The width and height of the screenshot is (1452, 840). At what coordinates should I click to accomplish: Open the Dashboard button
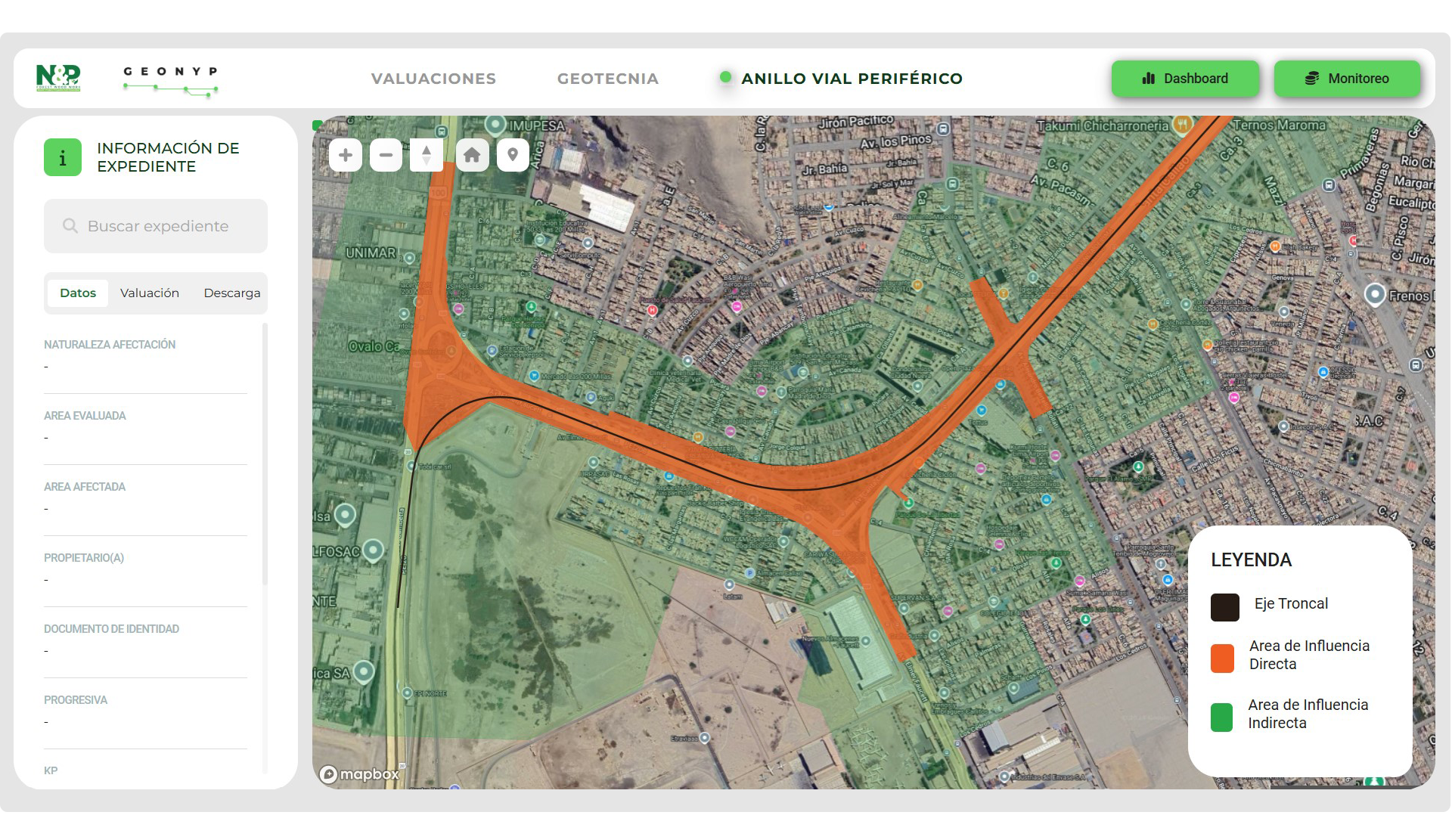pyautogui.click(x=1185, y=79)
